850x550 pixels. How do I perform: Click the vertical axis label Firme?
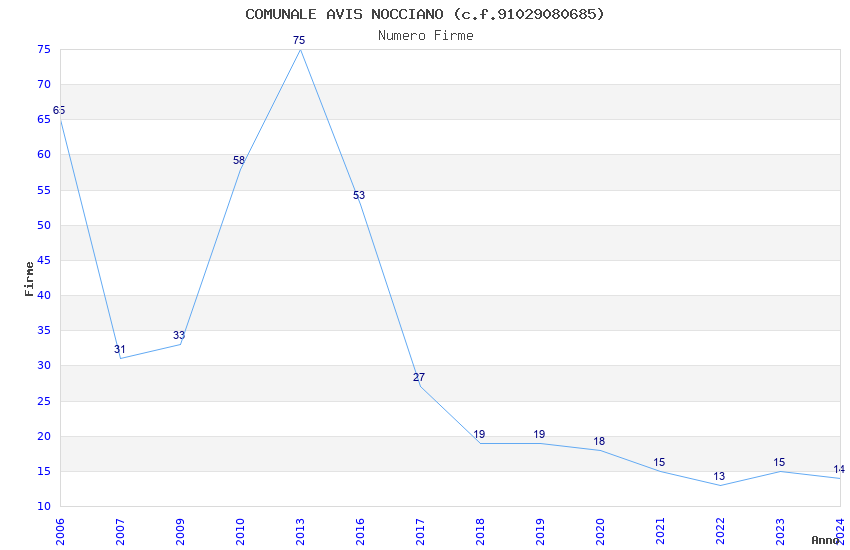coord(29,279)
